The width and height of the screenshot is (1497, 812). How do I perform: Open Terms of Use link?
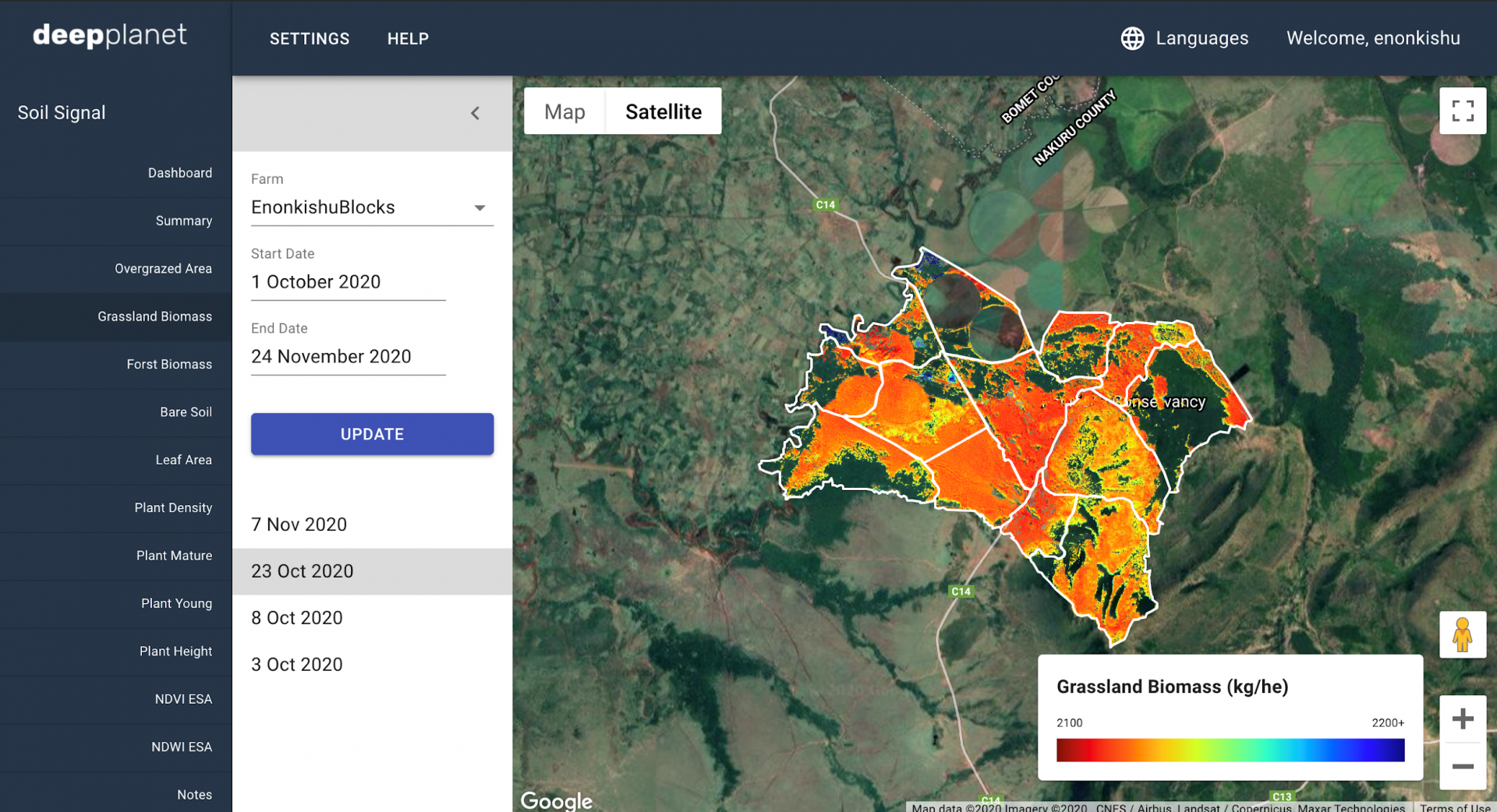tap(1455, 807)
